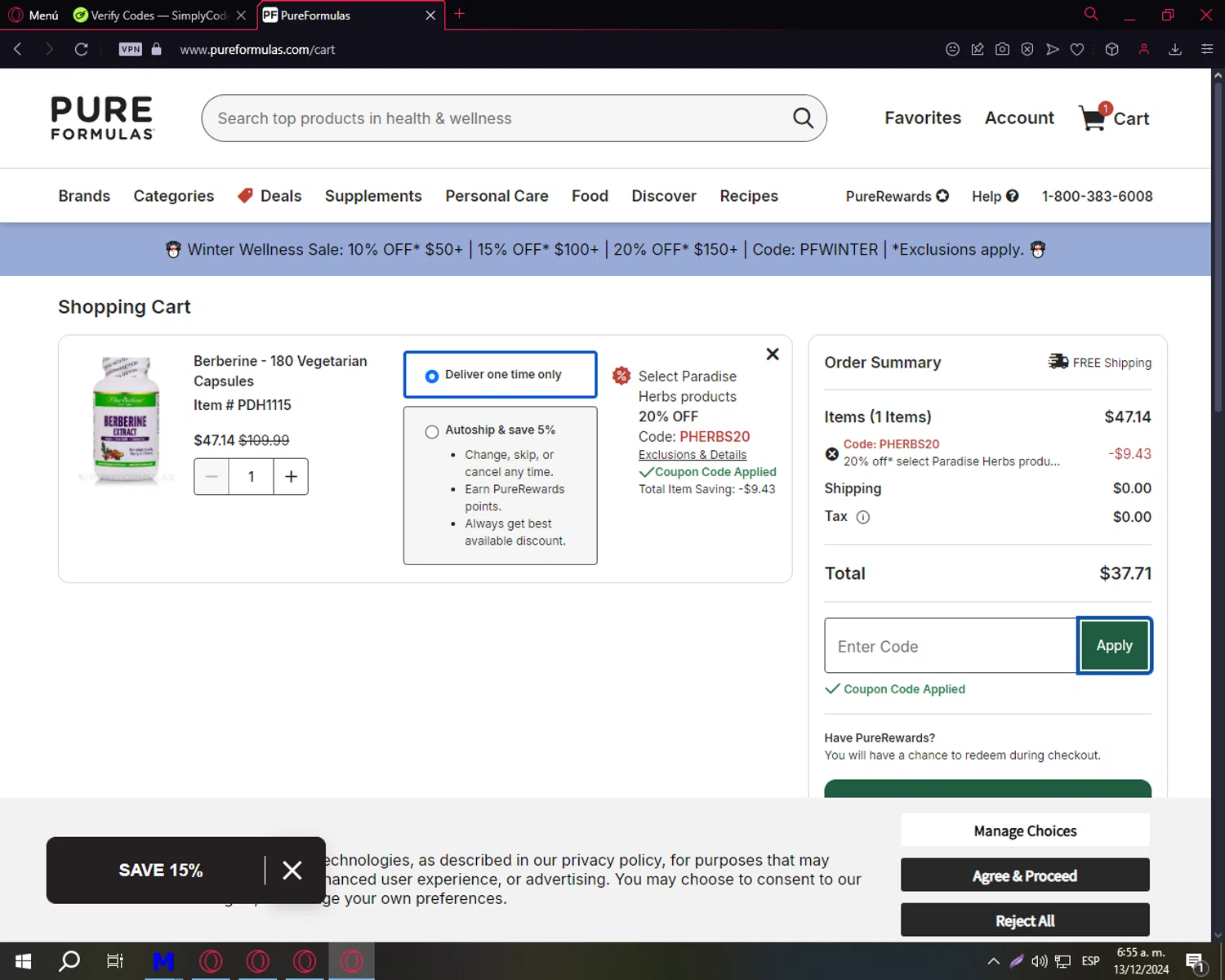Open Windows taskbar search

coord(69,961)
